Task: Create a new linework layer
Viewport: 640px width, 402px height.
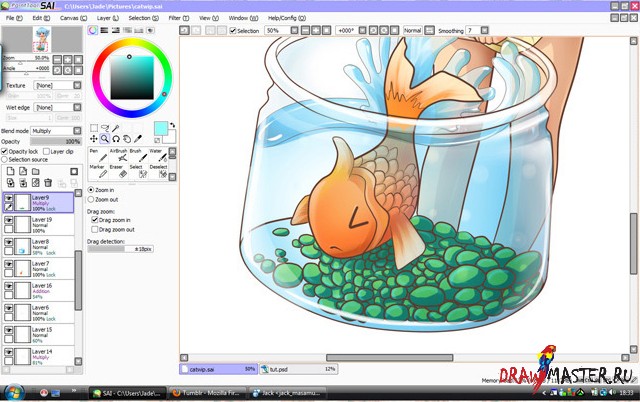Action: coord(23,171)
